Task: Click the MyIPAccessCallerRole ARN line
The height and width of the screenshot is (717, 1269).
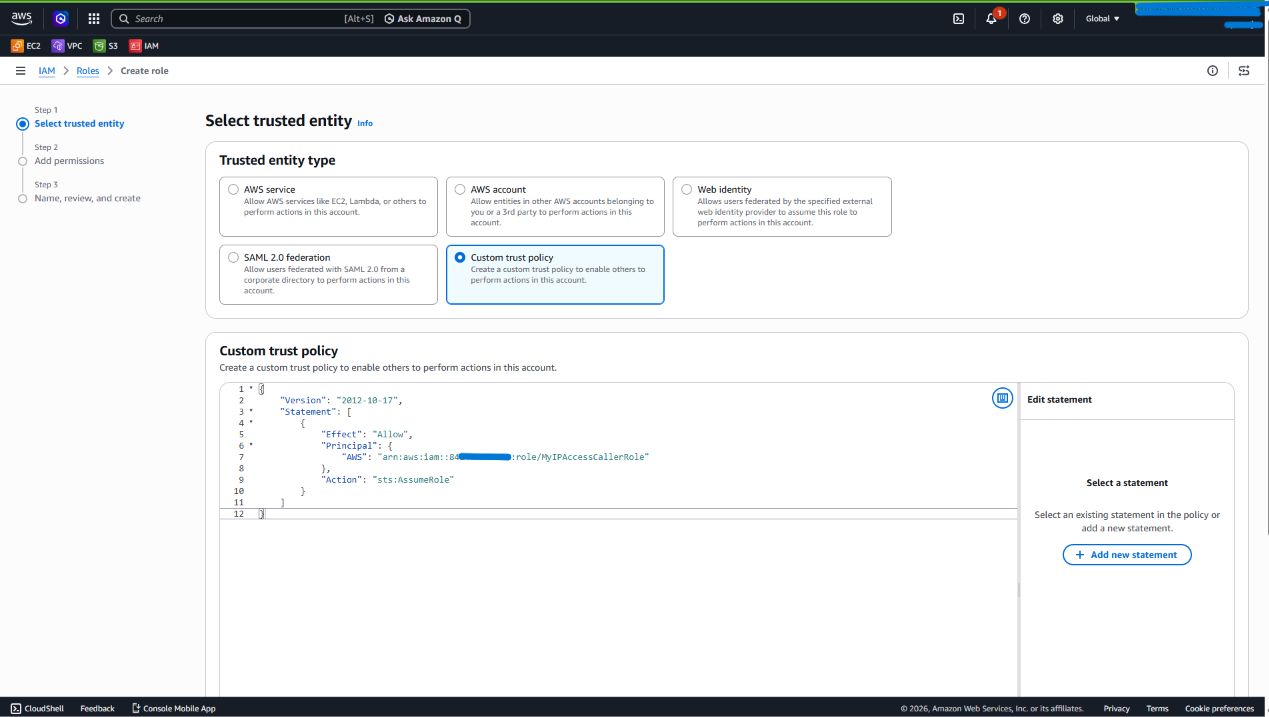Action: (x=495, y=457)
